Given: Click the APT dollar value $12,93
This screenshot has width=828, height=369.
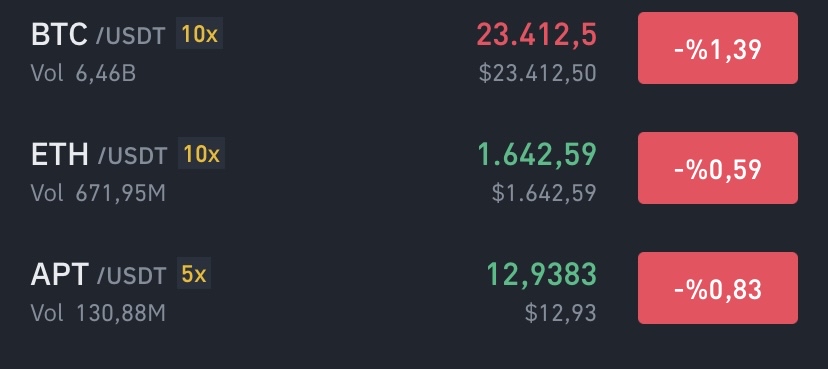Looking at the screenshot, I should [x=561, y=313].
